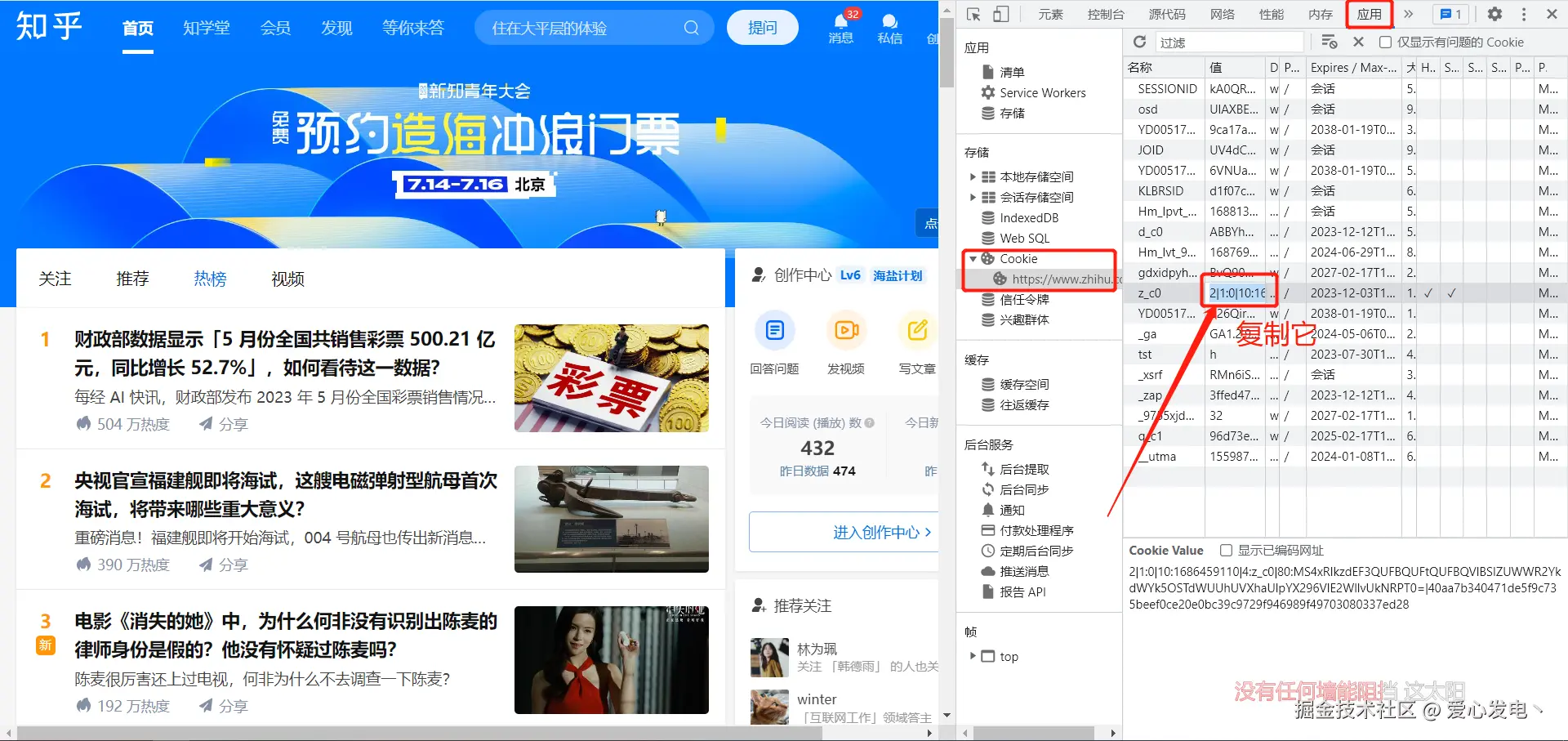Switch to the 推荐 tab on Zhihu
Viewport: 1568px width, 741px height.
pyautogui.click(x=132, y=279)
